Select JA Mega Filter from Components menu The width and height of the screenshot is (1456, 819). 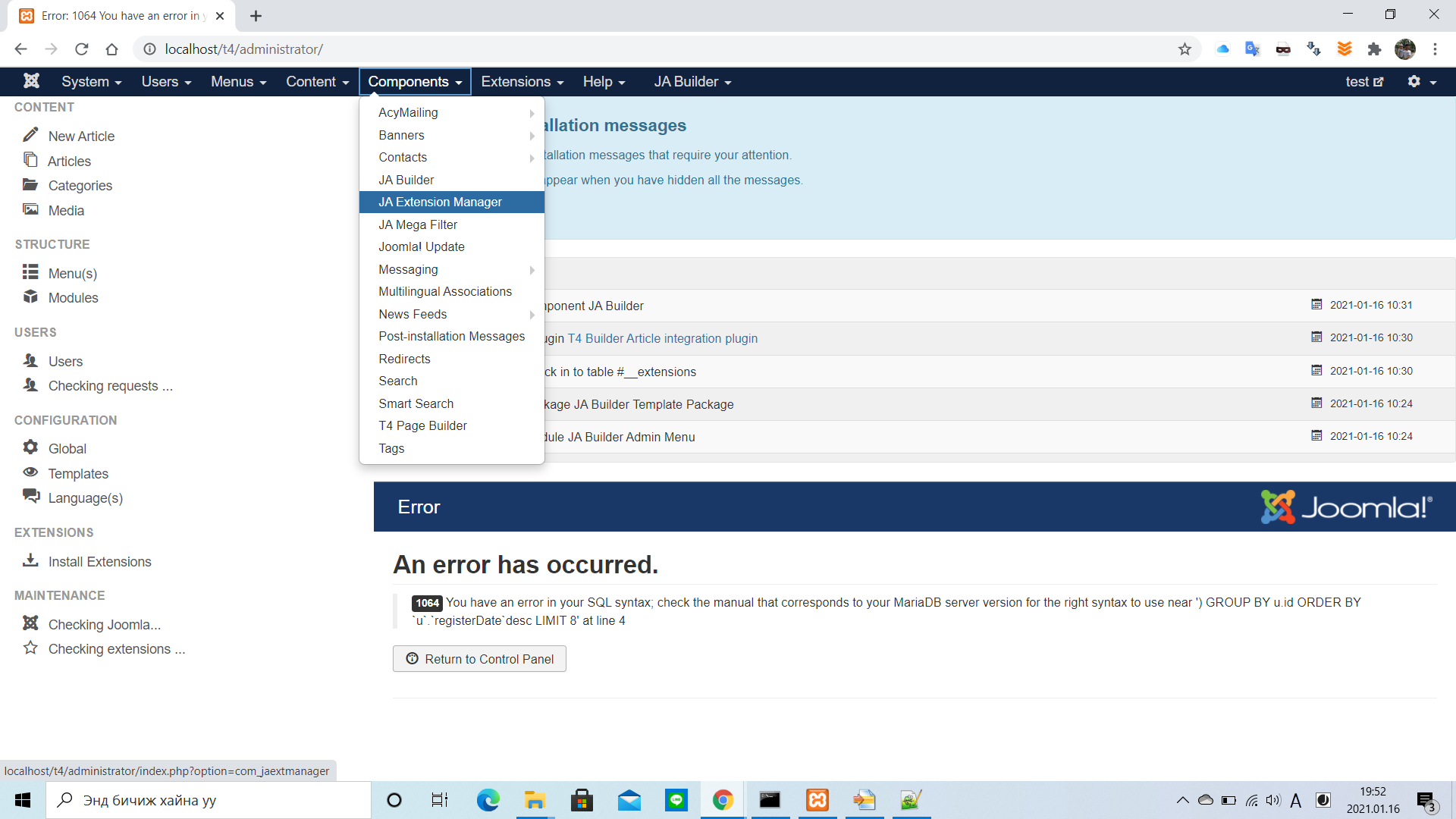pyautogui.click(x=418, y=224)
